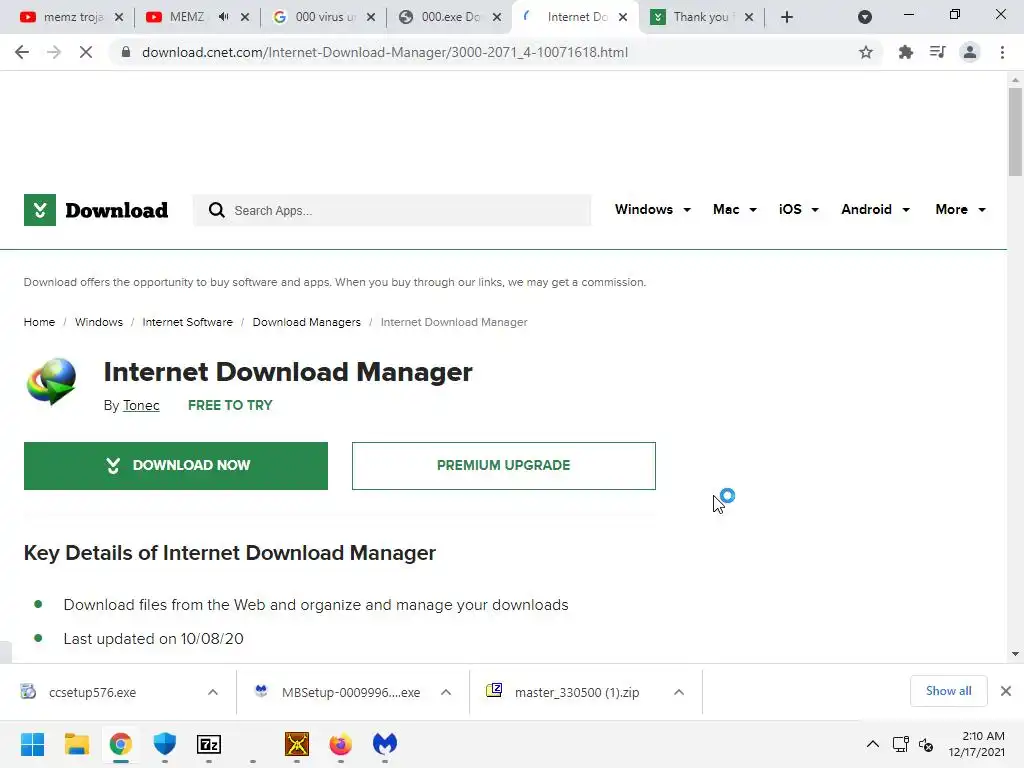Switch to Chrome in the taskbar
Screen dimensions: 1024x768
click(x=120, y=744)
